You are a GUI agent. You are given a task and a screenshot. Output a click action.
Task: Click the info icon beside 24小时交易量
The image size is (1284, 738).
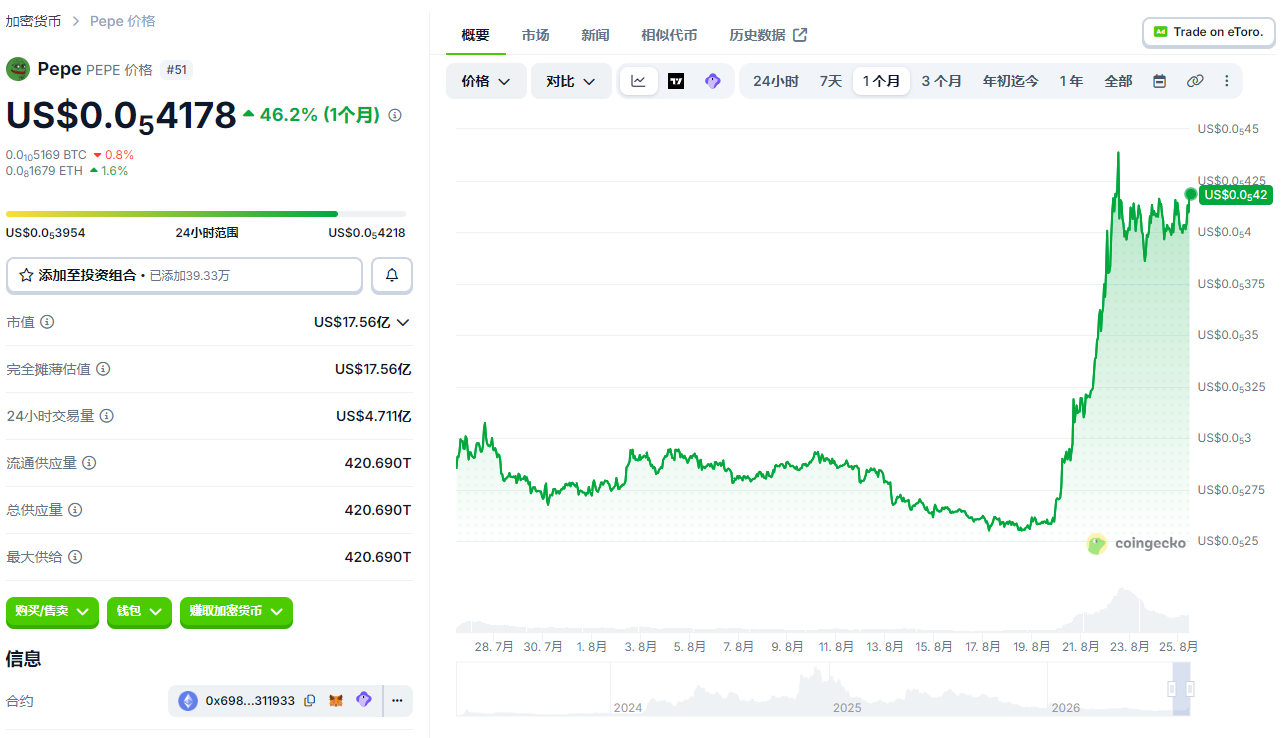point(107,416)
